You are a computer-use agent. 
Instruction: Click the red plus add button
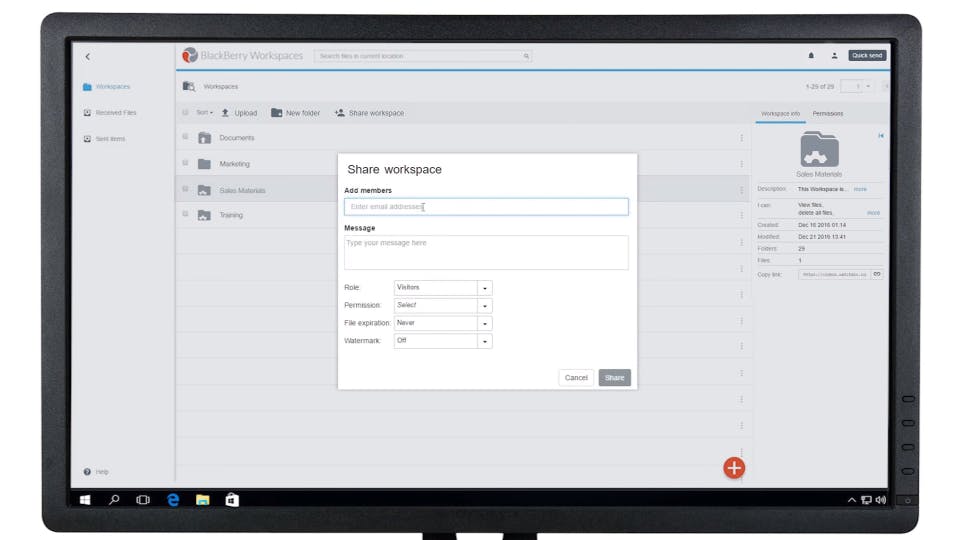[x=734, y=468]
